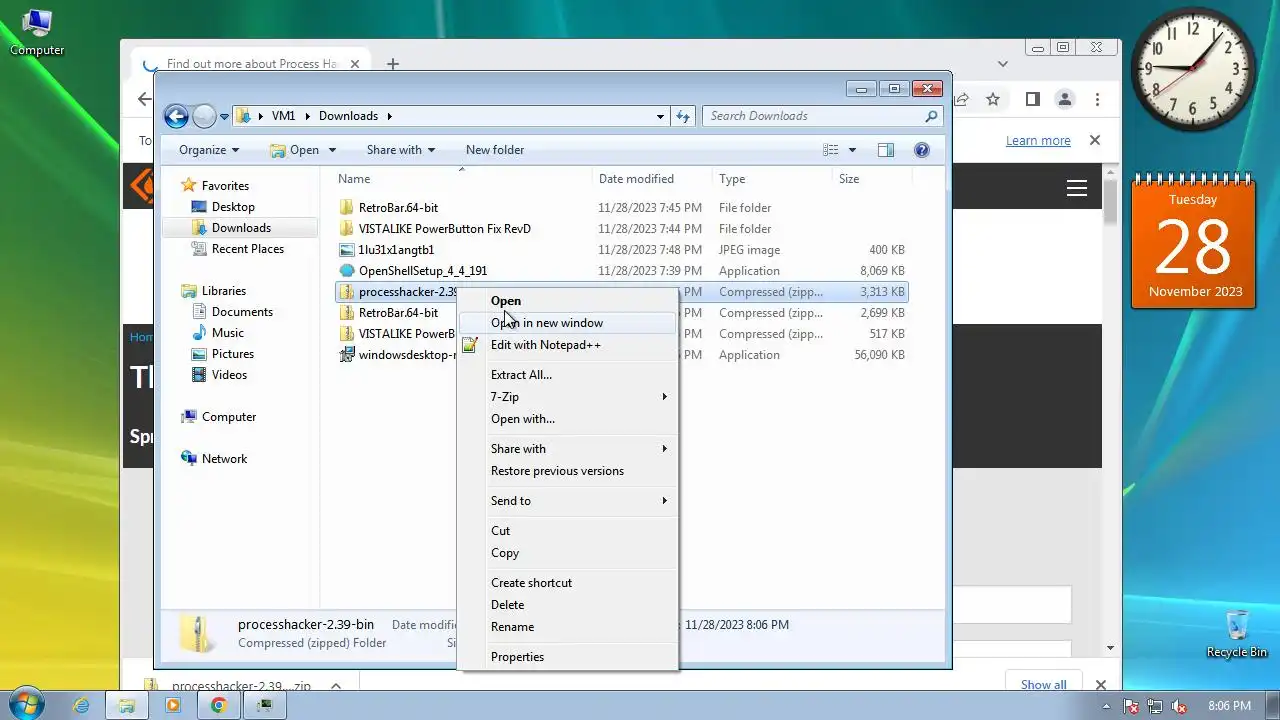Viewport: 1280px width, 720px height.
Task: Select Desktop under Favorites
Action: 233,207
